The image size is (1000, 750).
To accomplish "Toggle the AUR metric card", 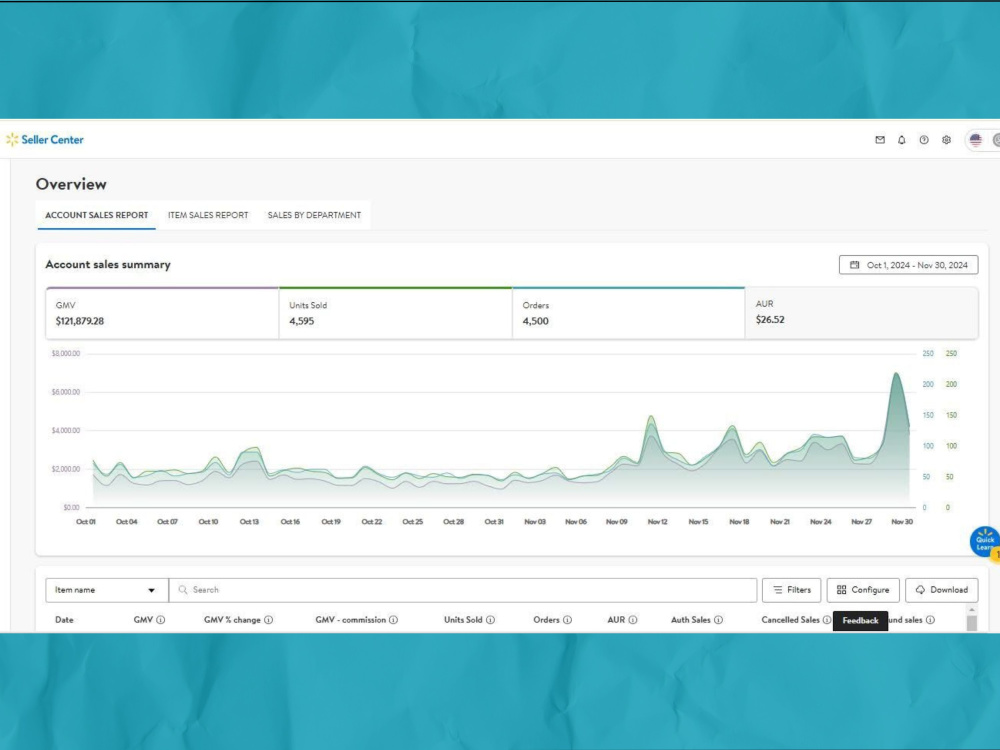I will pyautogui.click(x=862, y=313).
